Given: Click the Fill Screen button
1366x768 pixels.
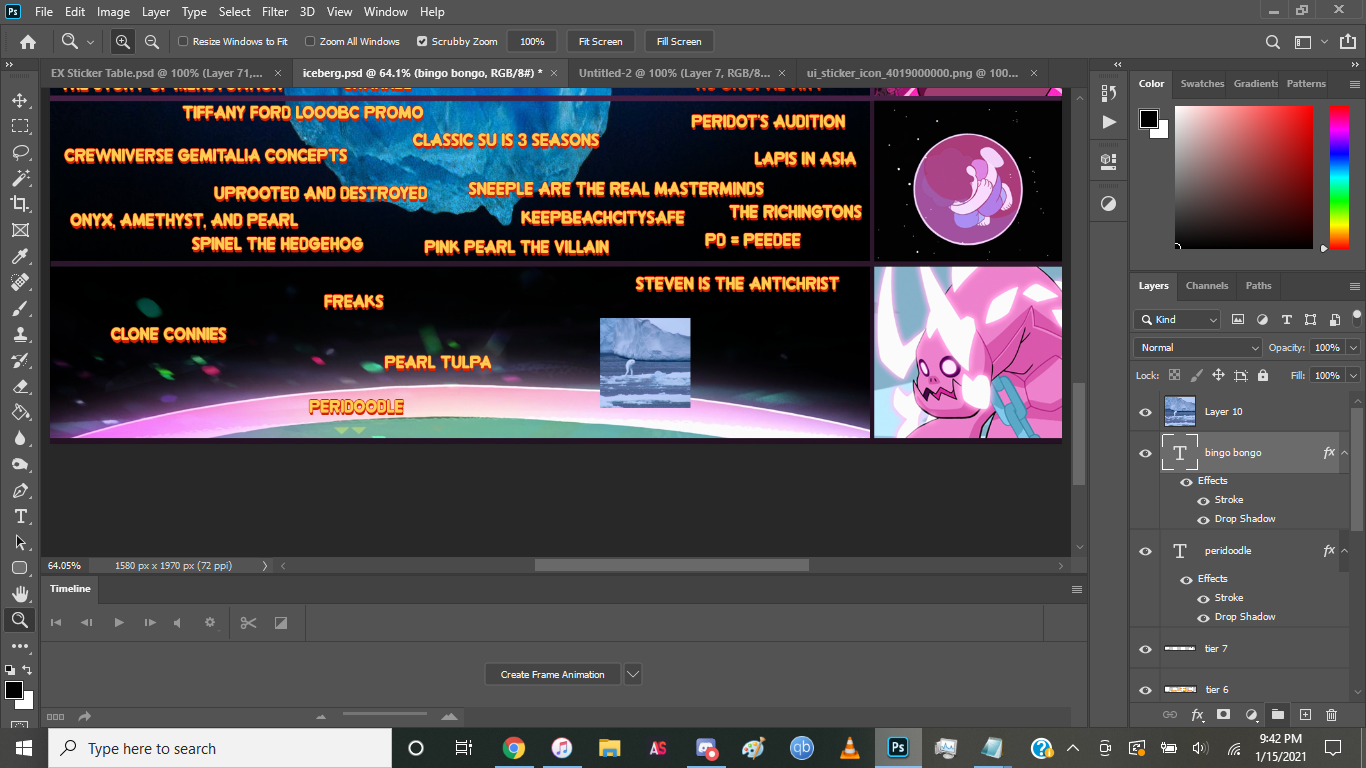Looking at the screenshot, I should pos(679,42).
